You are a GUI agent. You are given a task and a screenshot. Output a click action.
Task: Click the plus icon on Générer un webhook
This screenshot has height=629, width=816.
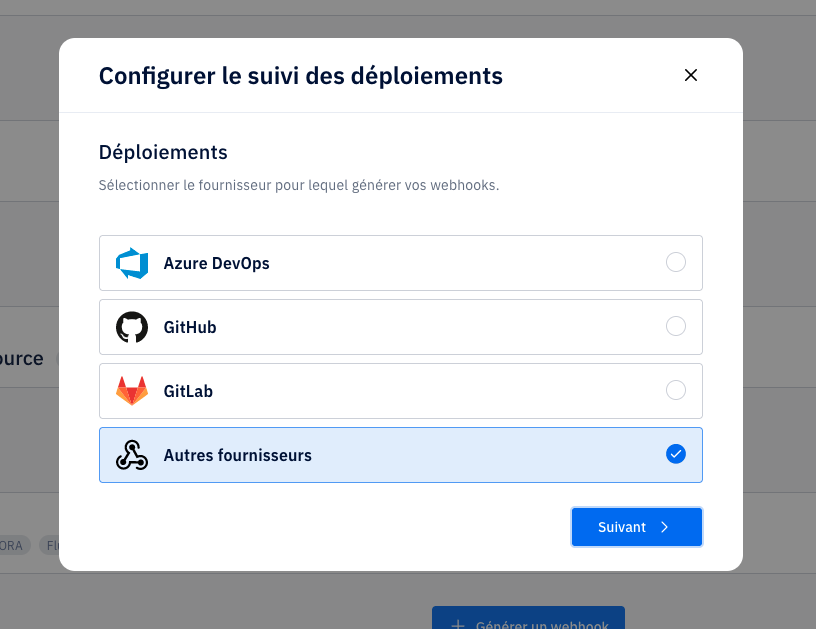[457, 624]
